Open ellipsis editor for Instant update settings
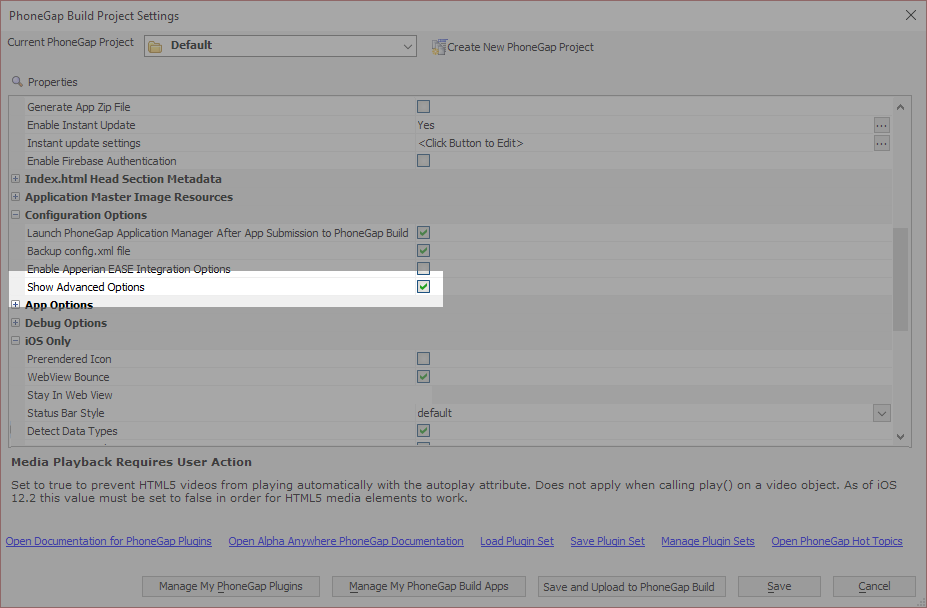 pos(881,143)
